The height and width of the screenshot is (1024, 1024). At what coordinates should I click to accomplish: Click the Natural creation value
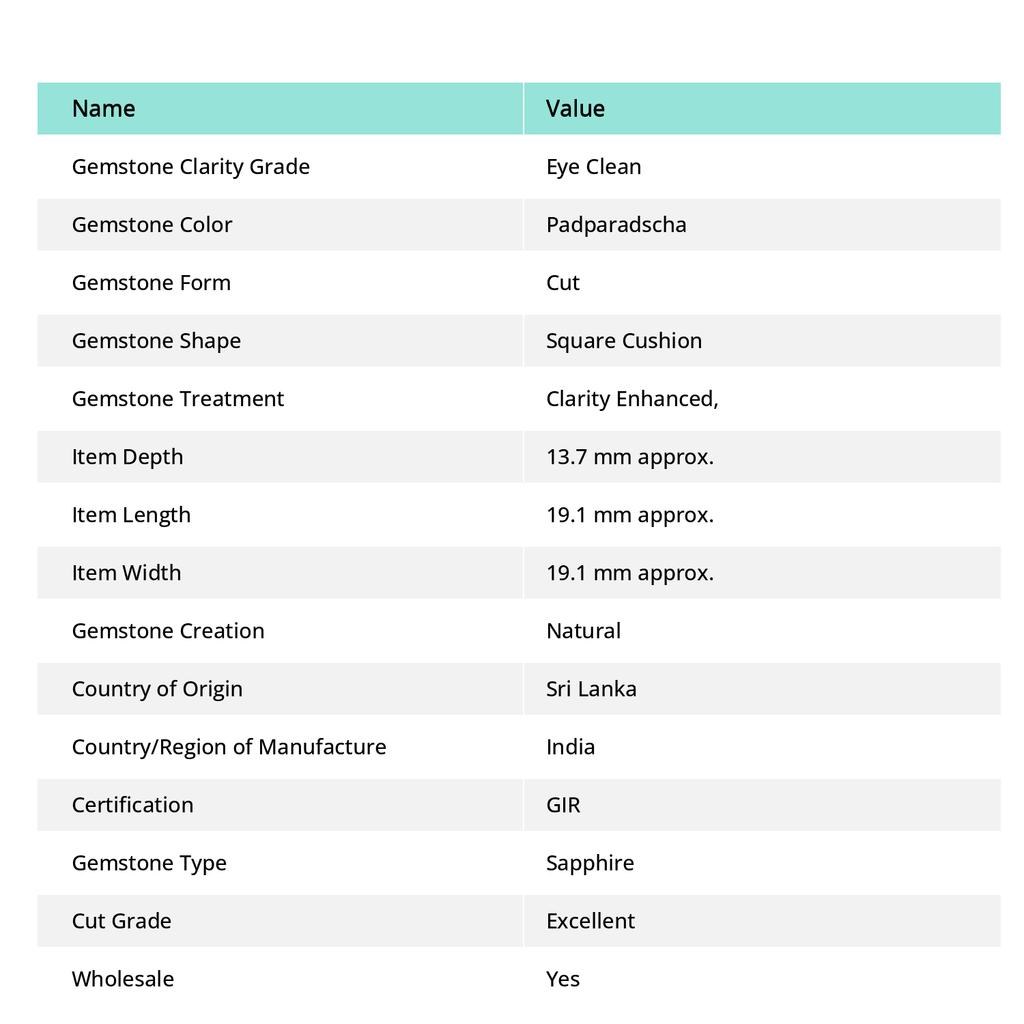(583, 631)
